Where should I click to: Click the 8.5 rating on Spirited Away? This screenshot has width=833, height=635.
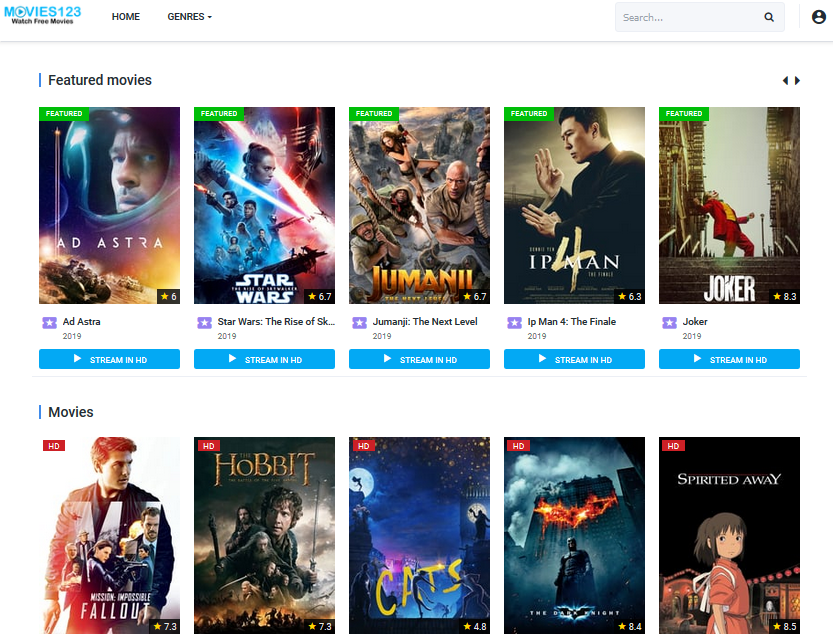point(785,626)
